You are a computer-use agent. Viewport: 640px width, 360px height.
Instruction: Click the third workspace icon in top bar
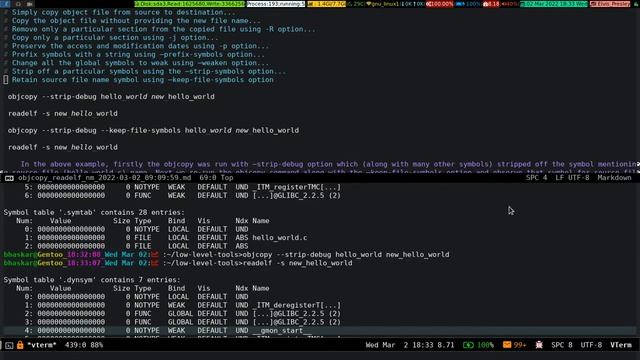coord(29,4)
